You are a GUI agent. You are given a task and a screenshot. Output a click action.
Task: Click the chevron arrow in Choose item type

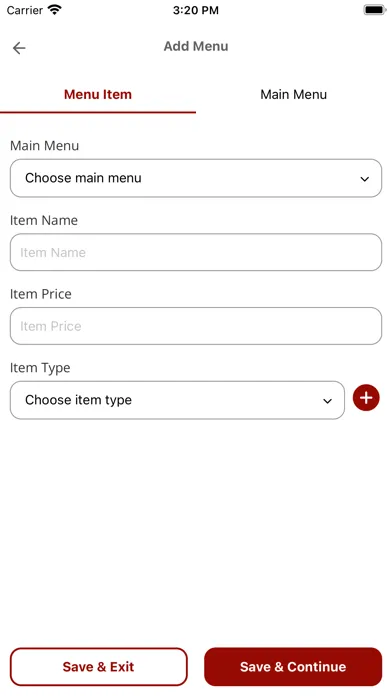327,401
